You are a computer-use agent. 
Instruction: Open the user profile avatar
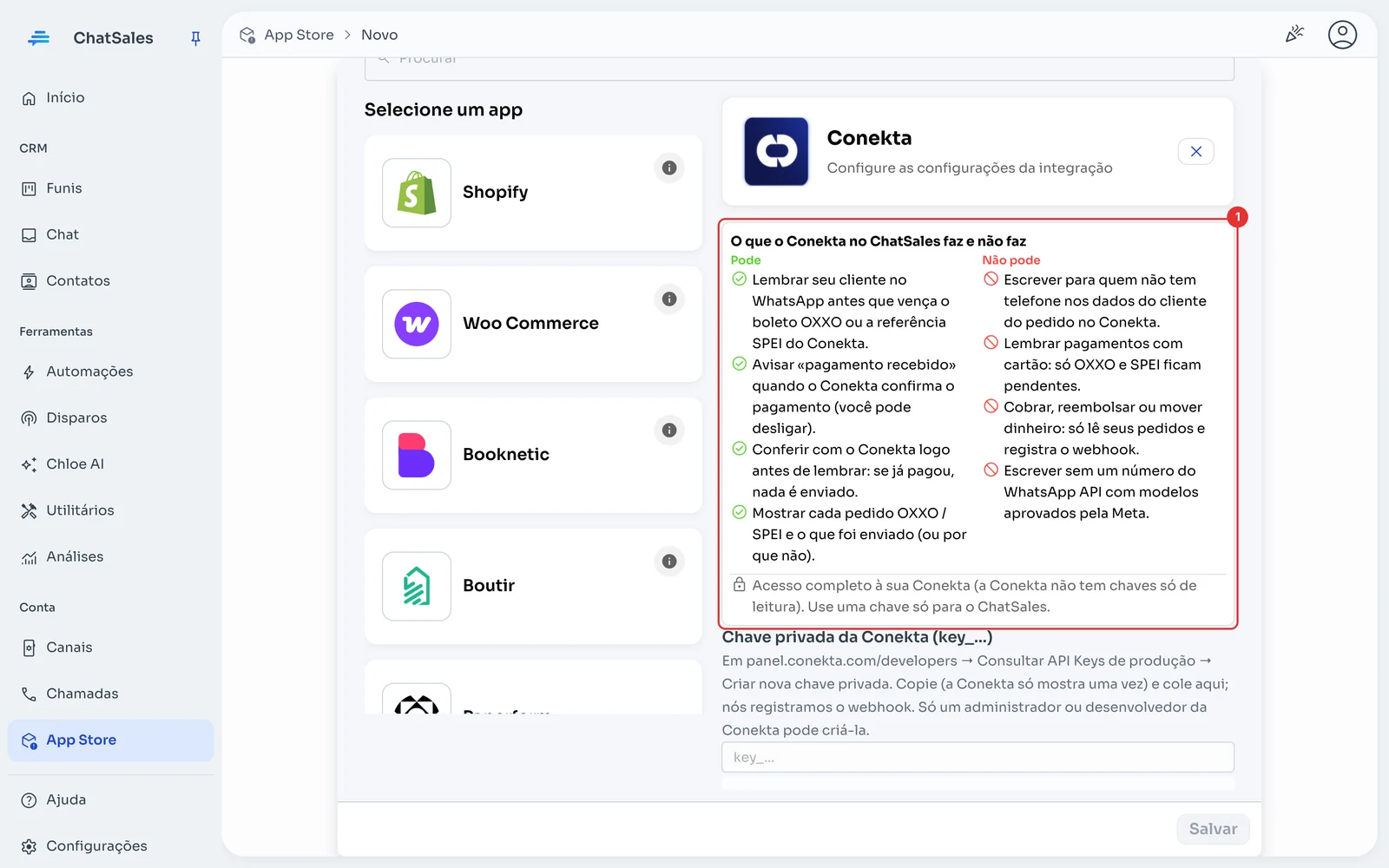(1342, 35)
